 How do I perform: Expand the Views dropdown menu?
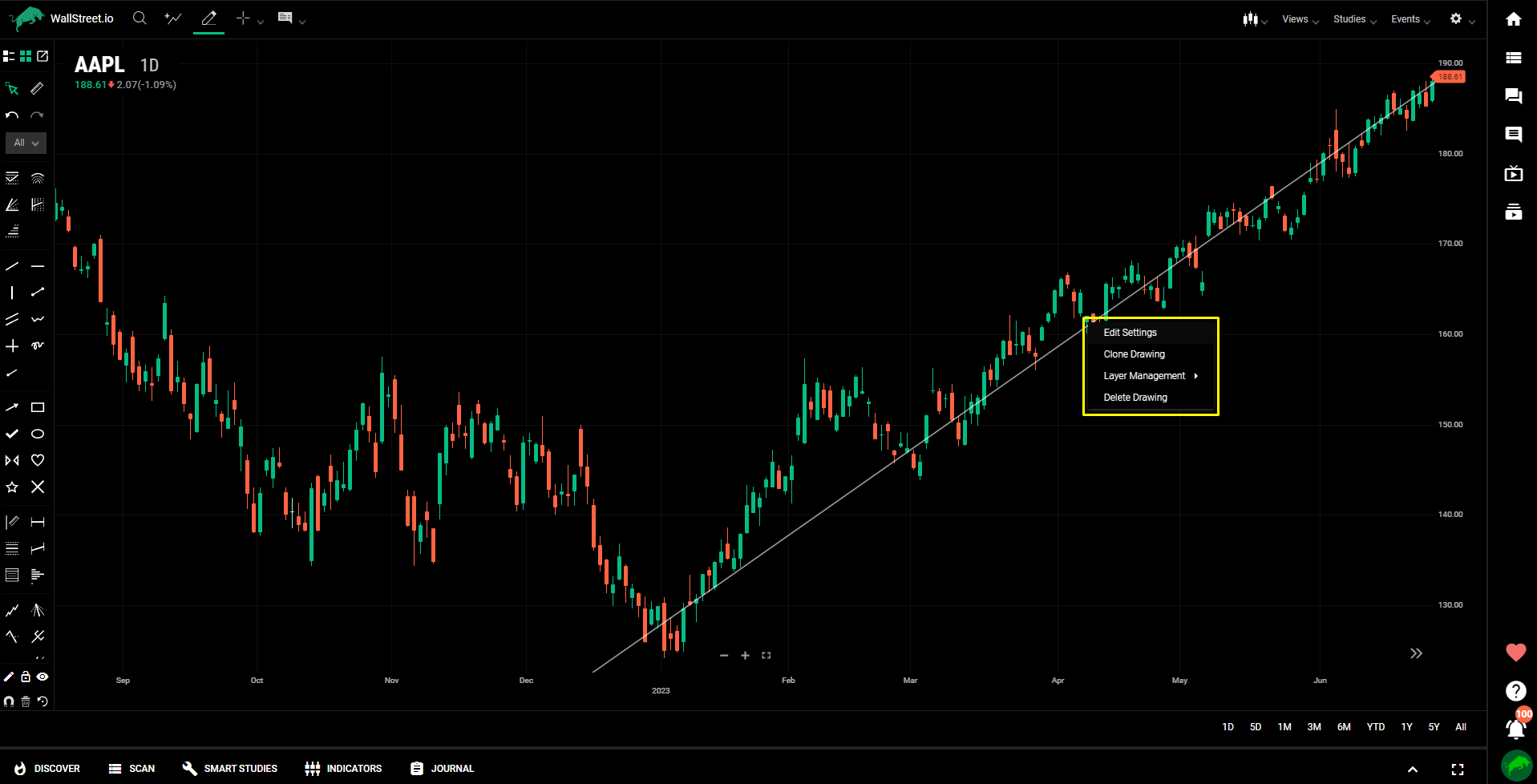(x=1299, y=19)
